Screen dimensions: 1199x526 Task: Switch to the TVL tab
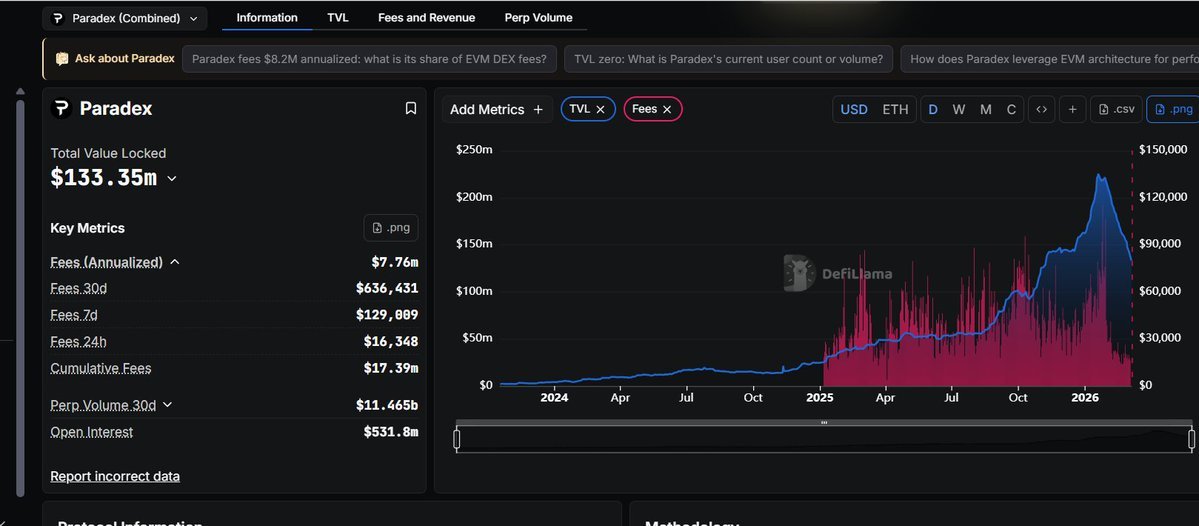click(x=338, y=18)
